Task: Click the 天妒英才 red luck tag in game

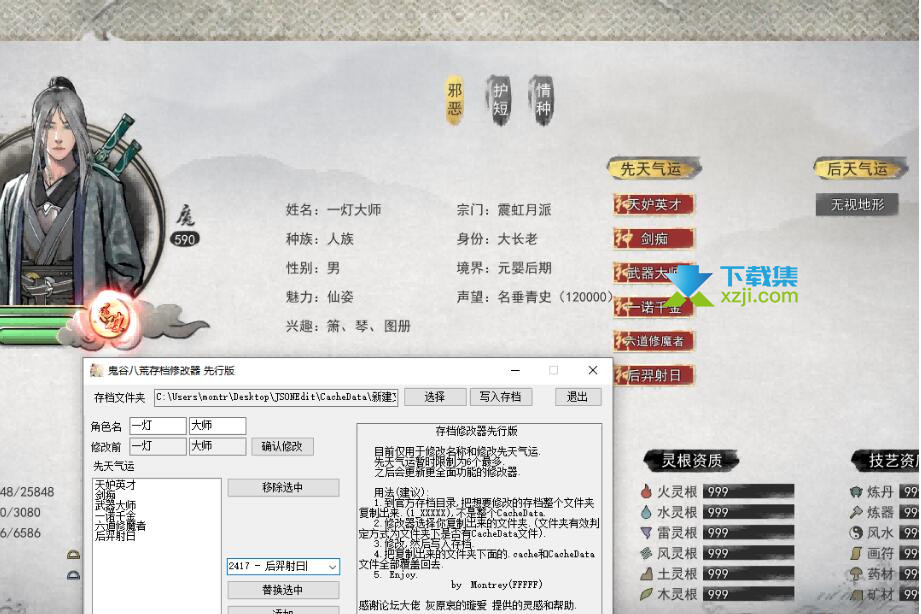Action: tap(654, 204)
